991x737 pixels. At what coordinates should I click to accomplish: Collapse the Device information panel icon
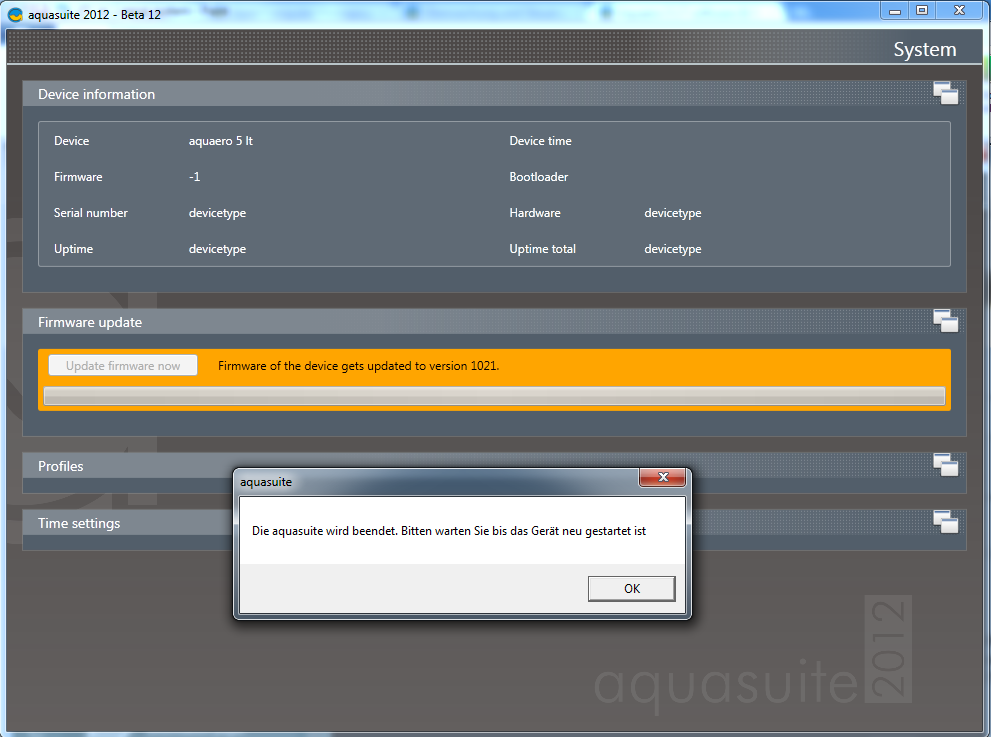(945, 94)
